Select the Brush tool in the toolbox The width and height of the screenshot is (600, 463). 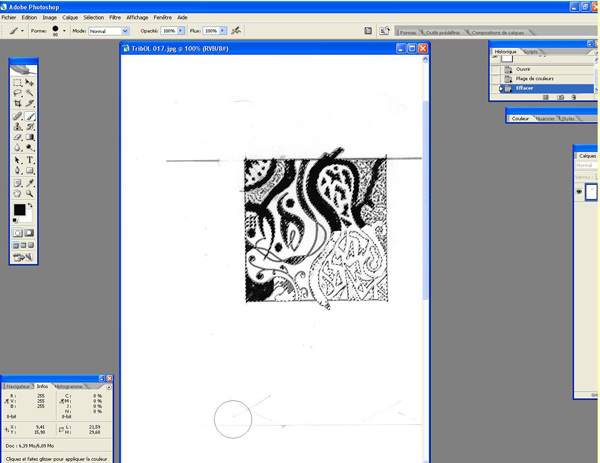click(x=29, y=116)
